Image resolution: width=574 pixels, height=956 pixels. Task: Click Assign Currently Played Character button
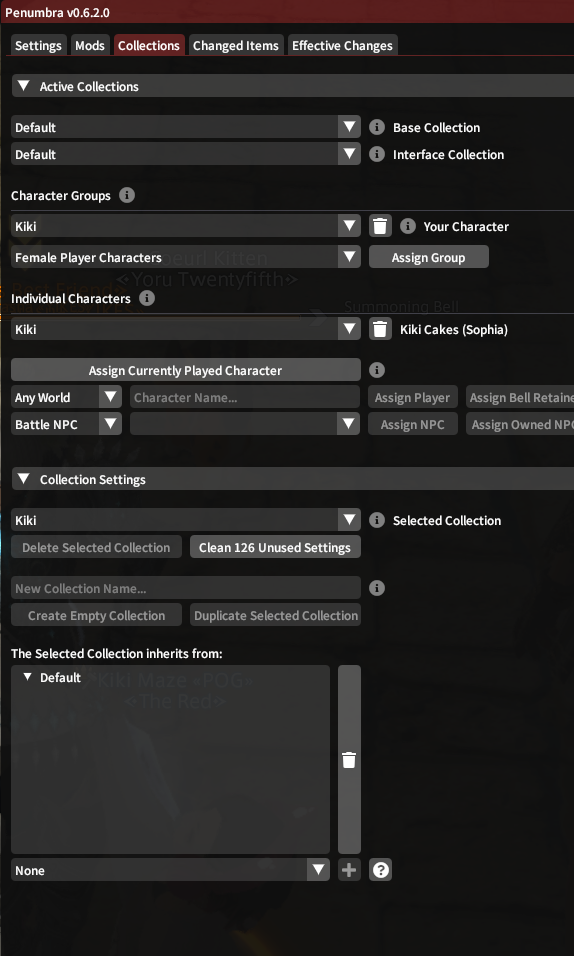point(185,370)
